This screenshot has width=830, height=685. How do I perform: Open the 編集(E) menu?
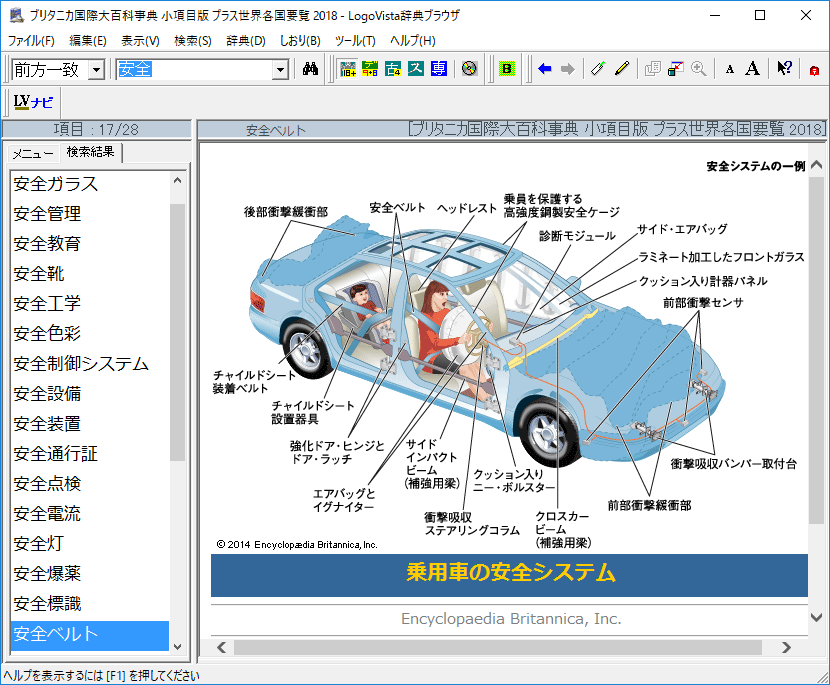[88, 41]
